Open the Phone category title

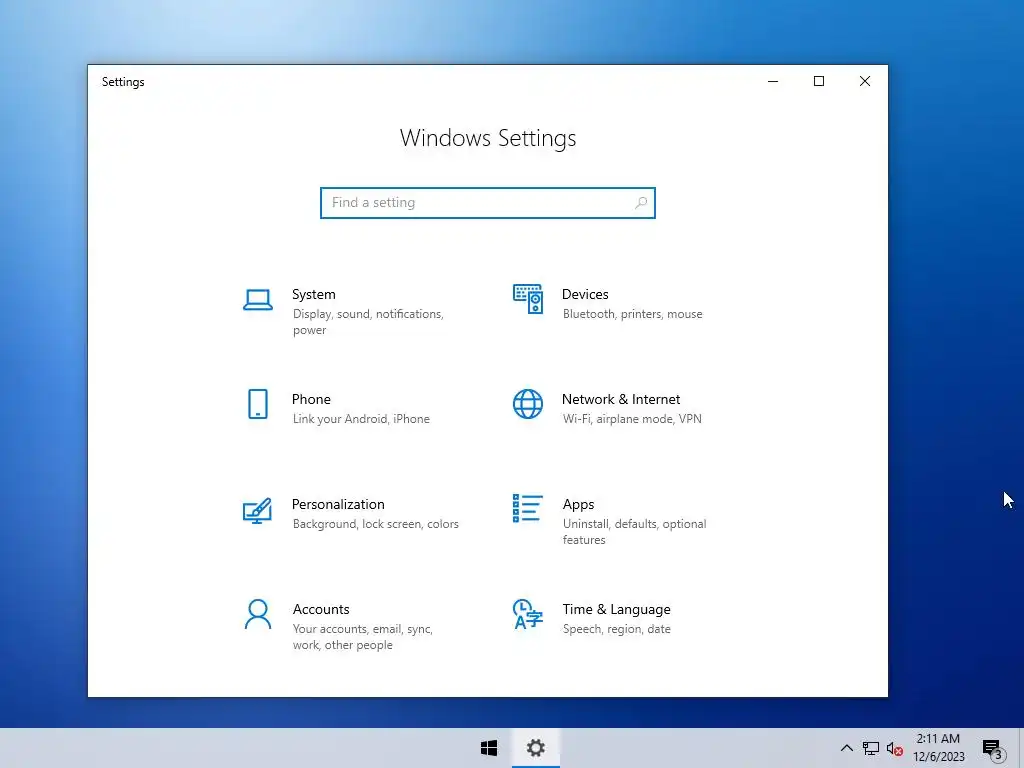click(311, 399)
